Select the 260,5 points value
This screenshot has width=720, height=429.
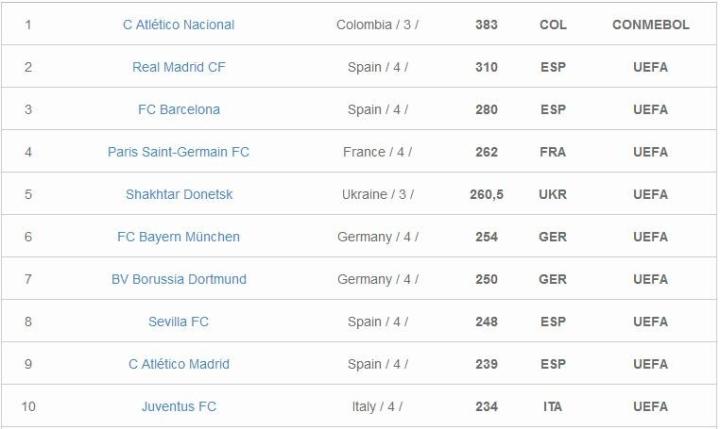pos(486,194)
